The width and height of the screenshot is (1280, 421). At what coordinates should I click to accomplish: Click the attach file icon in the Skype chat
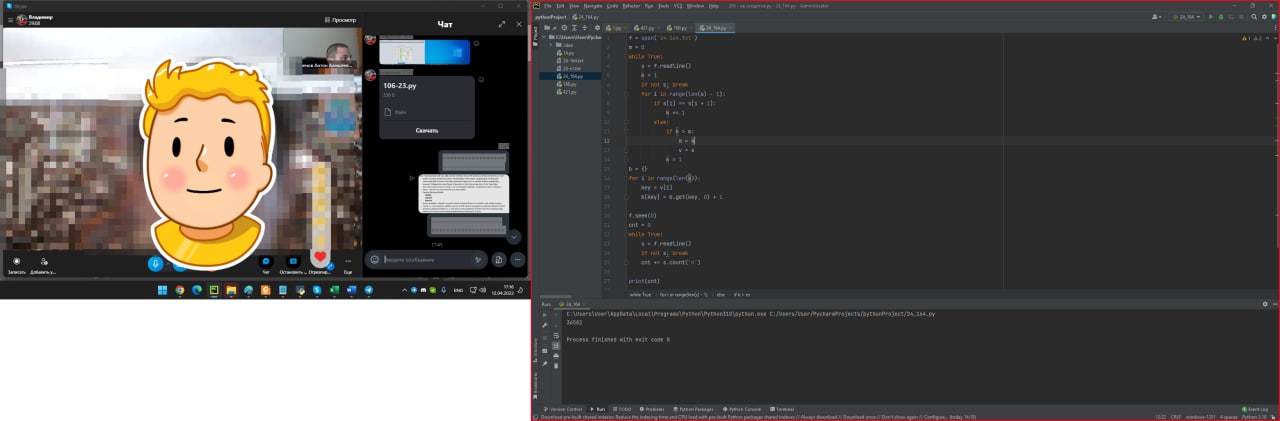498,259
